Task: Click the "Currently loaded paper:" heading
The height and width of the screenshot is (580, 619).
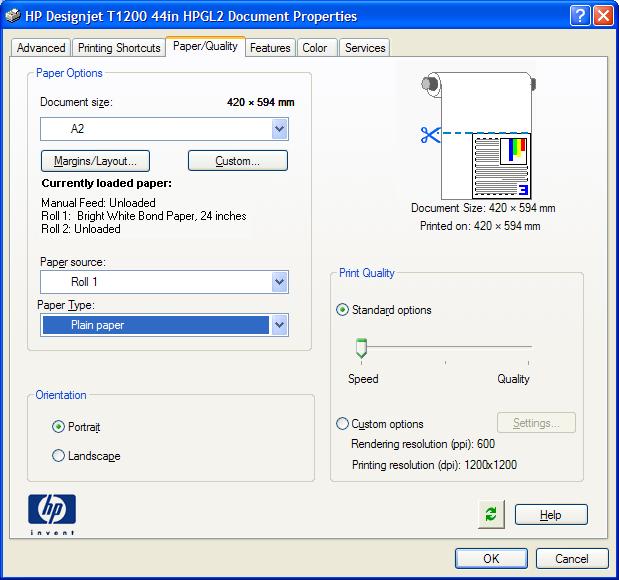Action: pyautogui.click(x=107, y=183)
